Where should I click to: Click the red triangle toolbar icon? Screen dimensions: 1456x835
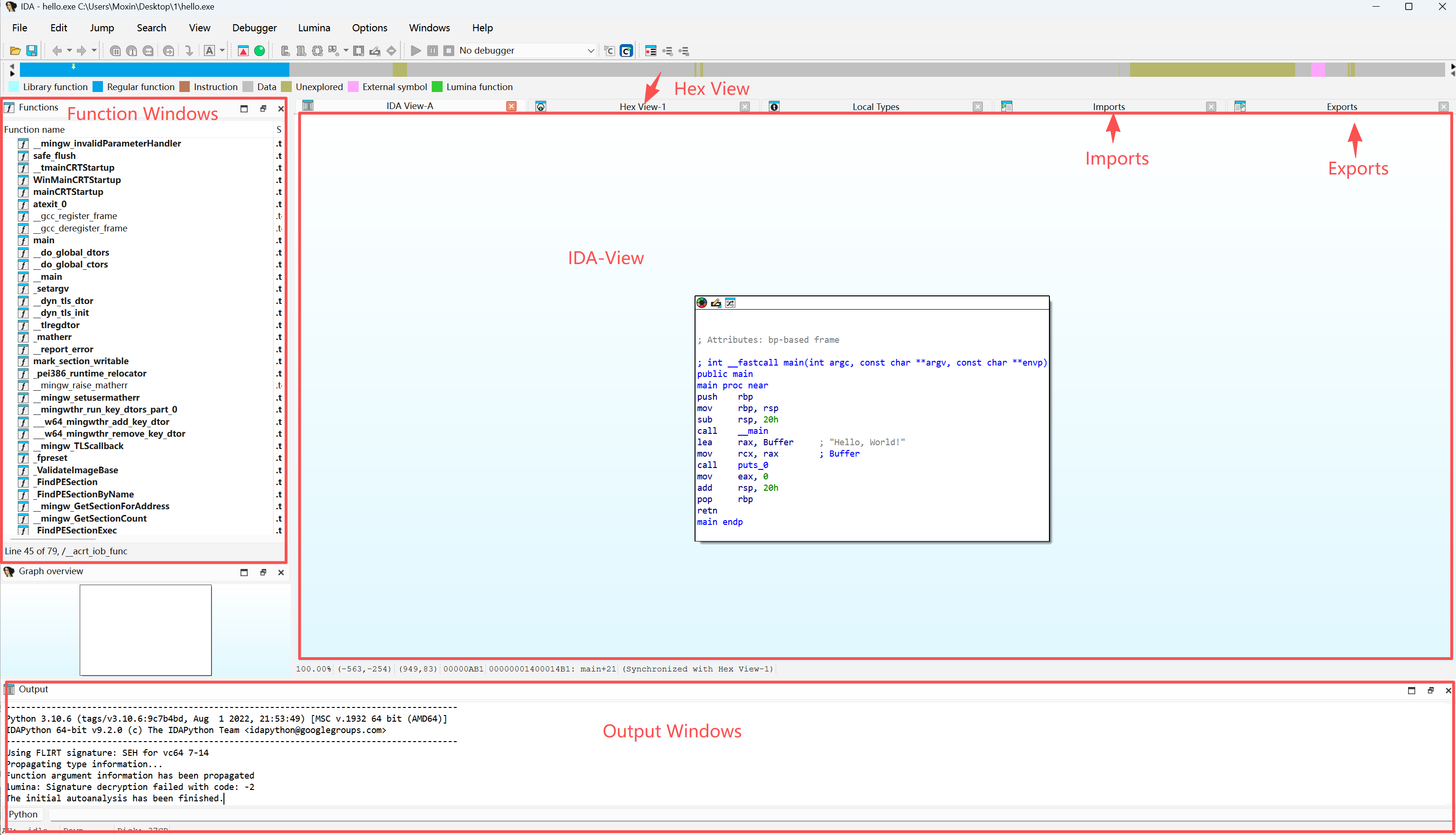click(x=243, y=50)
